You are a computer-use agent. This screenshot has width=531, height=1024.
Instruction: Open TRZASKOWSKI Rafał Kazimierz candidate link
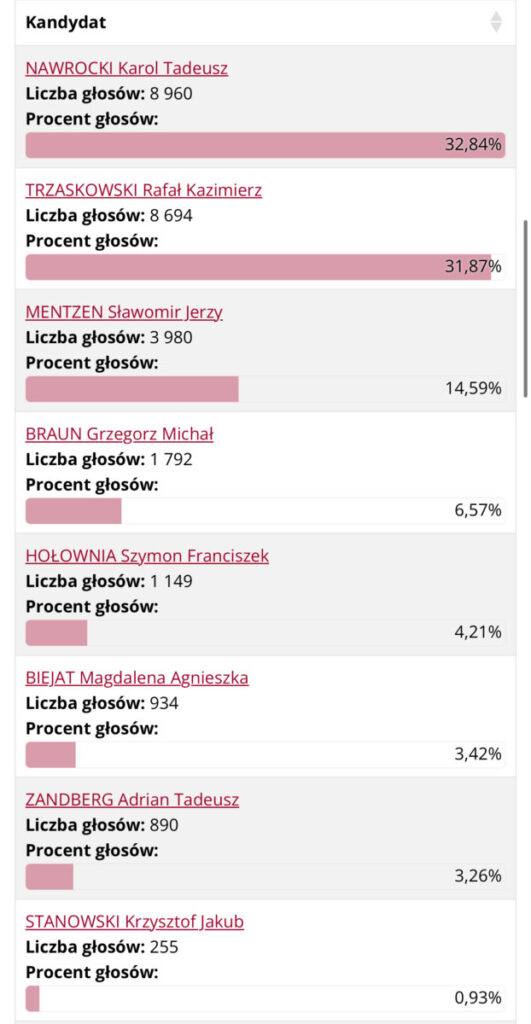click(x=144, y=191)
